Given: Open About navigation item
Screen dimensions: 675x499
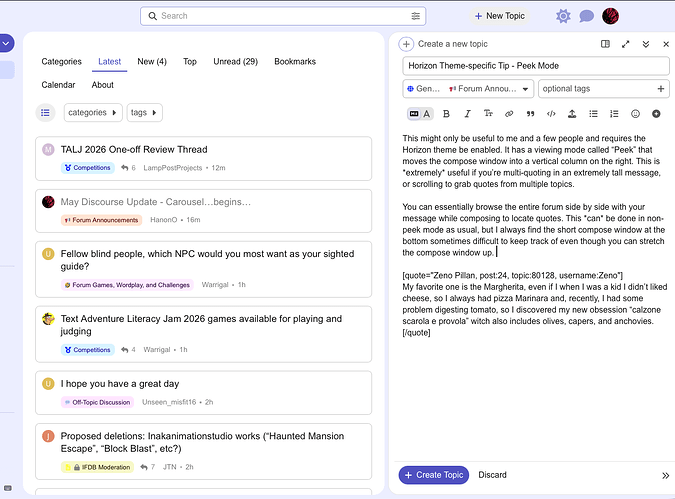Looking at the screenshot, I should 102,85.
